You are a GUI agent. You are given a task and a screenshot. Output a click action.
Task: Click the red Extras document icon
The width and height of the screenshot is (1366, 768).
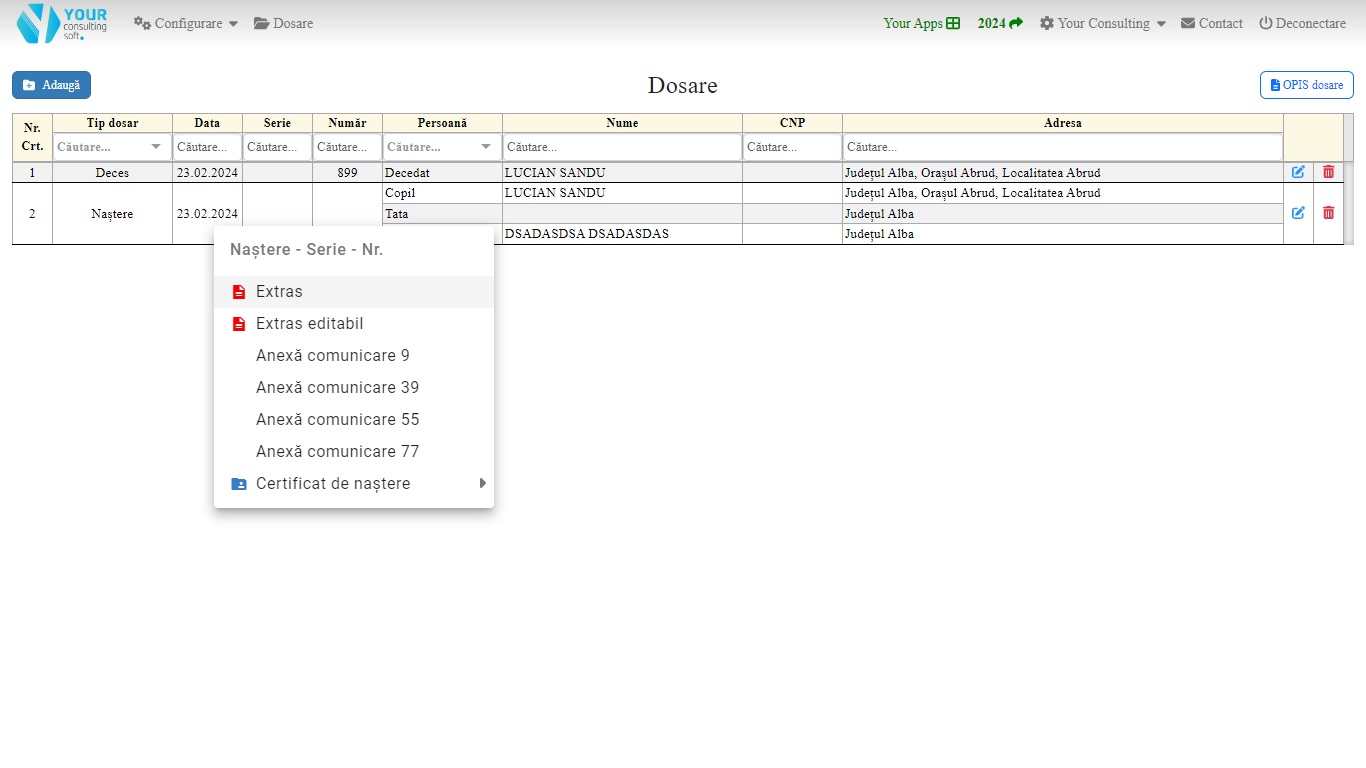[x=239, y=292]
